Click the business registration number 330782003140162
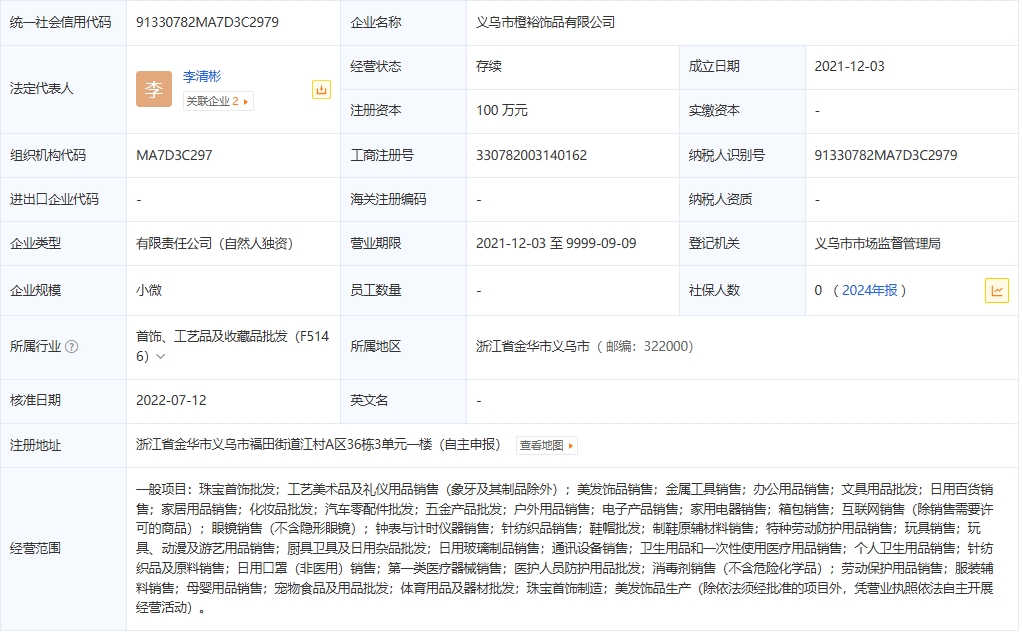Screen dimensions: 1022x632 [x=531, y=155]
